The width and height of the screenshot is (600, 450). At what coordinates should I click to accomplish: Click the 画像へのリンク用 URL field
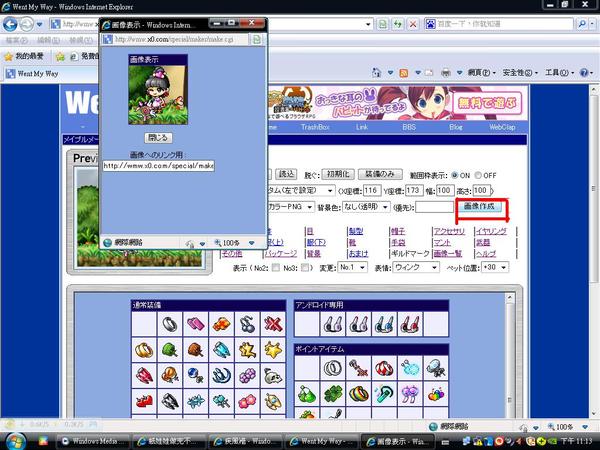click(158, 166)
